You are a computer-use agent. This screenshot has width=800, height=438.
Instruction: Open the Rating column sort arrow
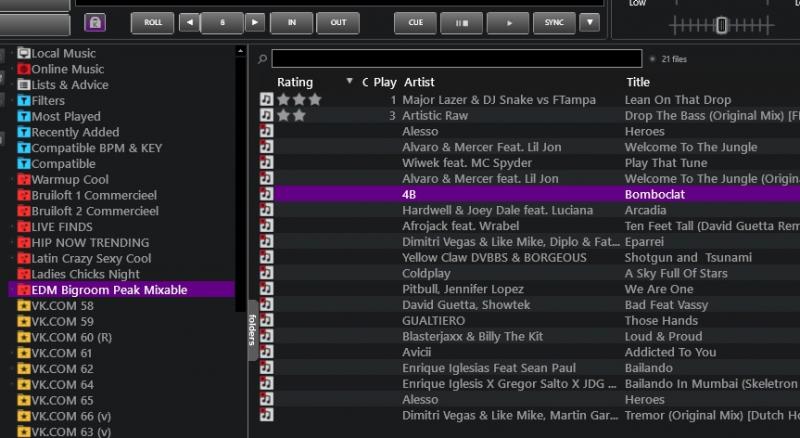click(349, 81)
